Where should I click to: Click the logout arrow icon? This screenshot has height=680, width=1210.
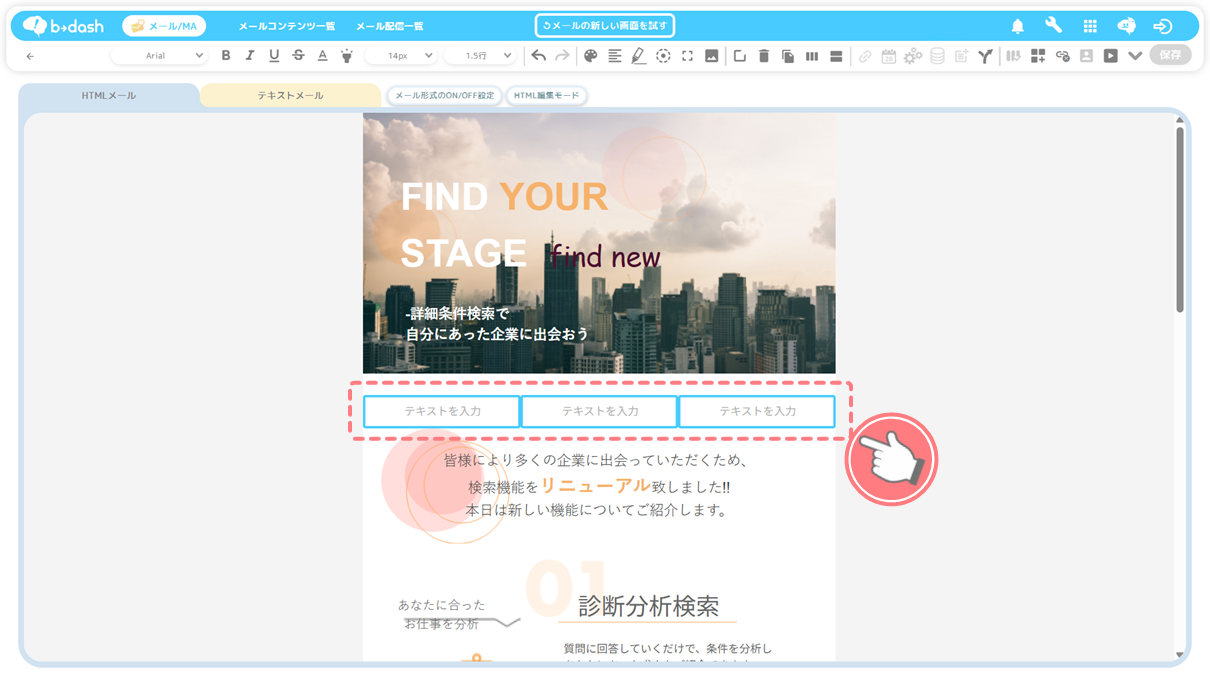point(1162,26)
